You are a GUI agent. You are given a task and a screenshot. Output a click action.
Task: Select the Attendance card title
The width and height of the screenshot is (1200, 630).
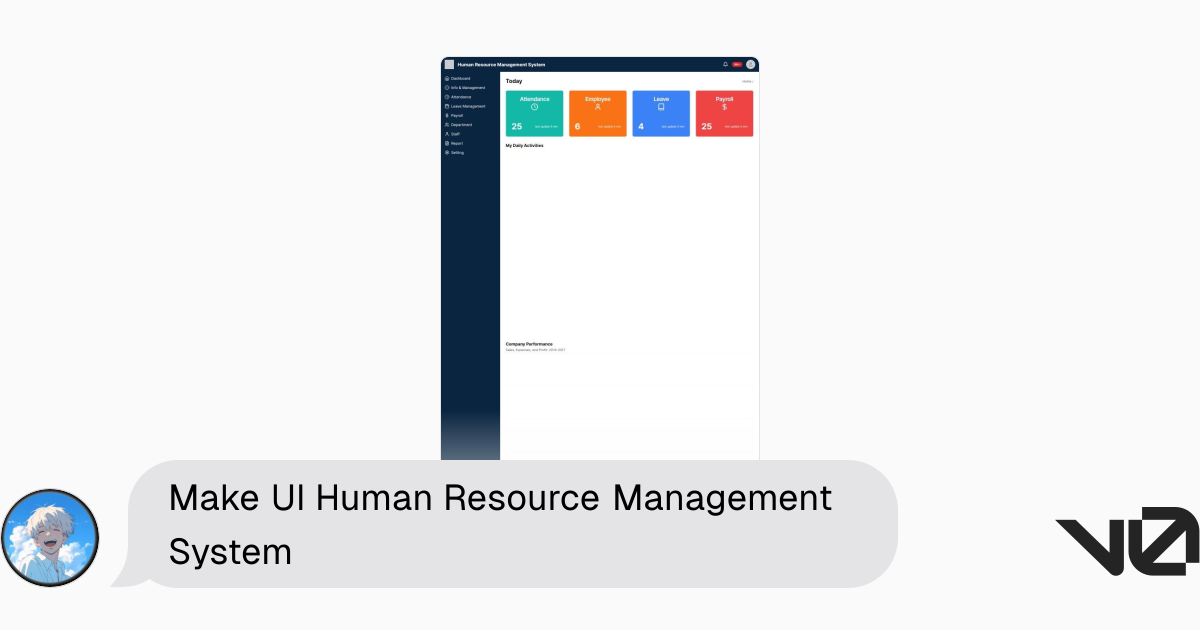[x=535, y=99]
